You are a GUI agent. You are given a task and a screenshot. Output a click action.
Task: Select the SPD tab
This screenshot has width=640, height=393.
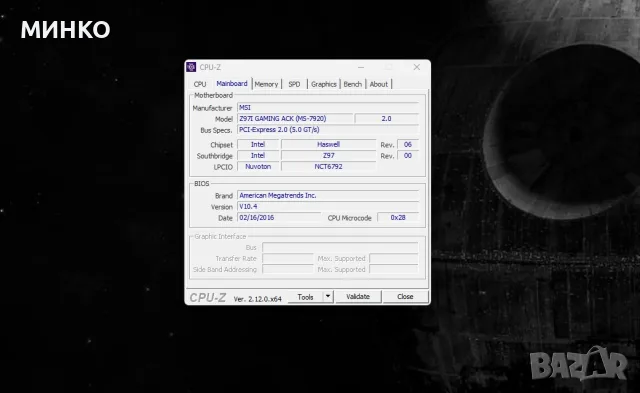[294, 84]
